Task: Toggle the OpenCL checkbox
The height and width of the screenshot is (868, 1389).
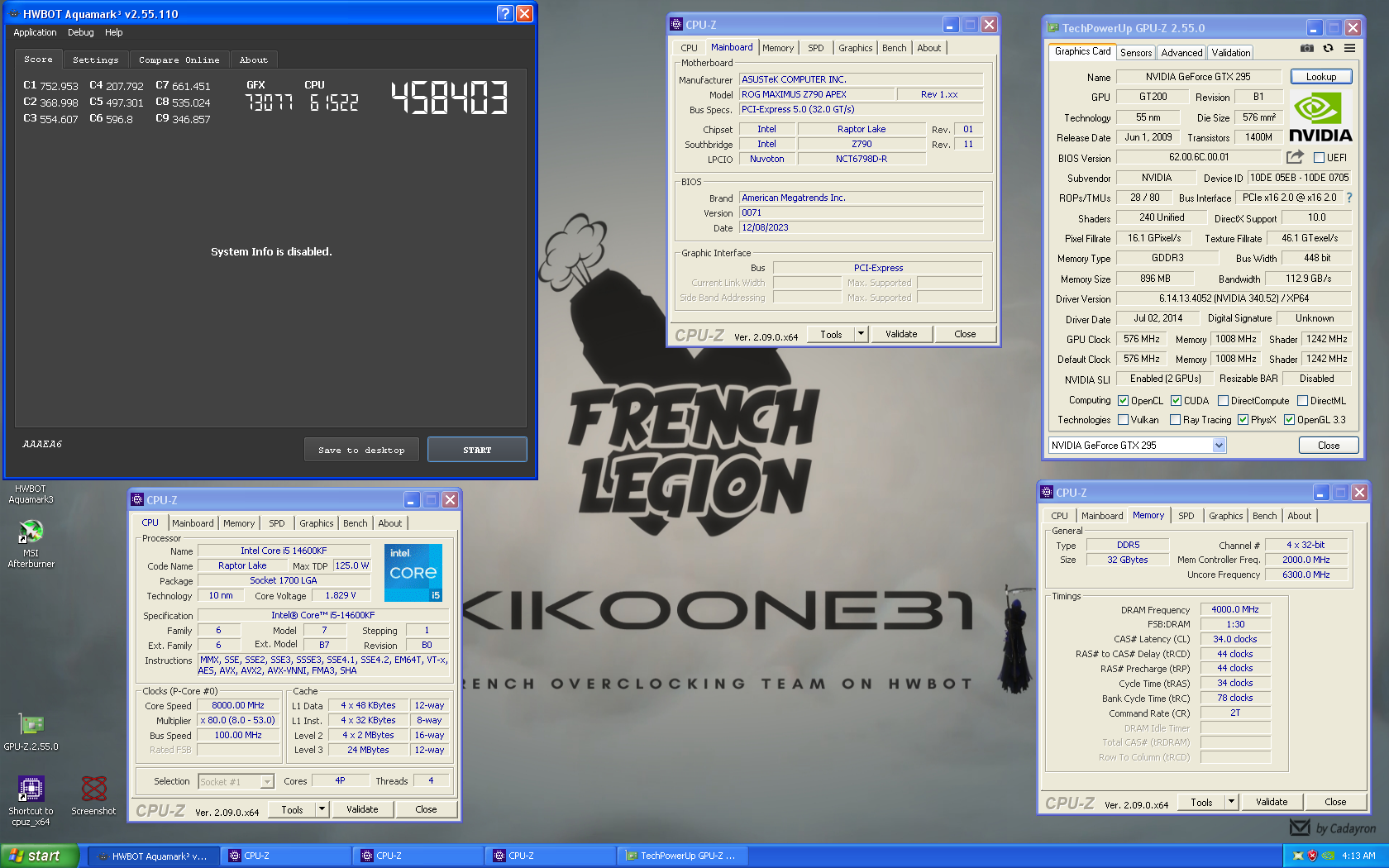Action: [x=1124, y=401]
